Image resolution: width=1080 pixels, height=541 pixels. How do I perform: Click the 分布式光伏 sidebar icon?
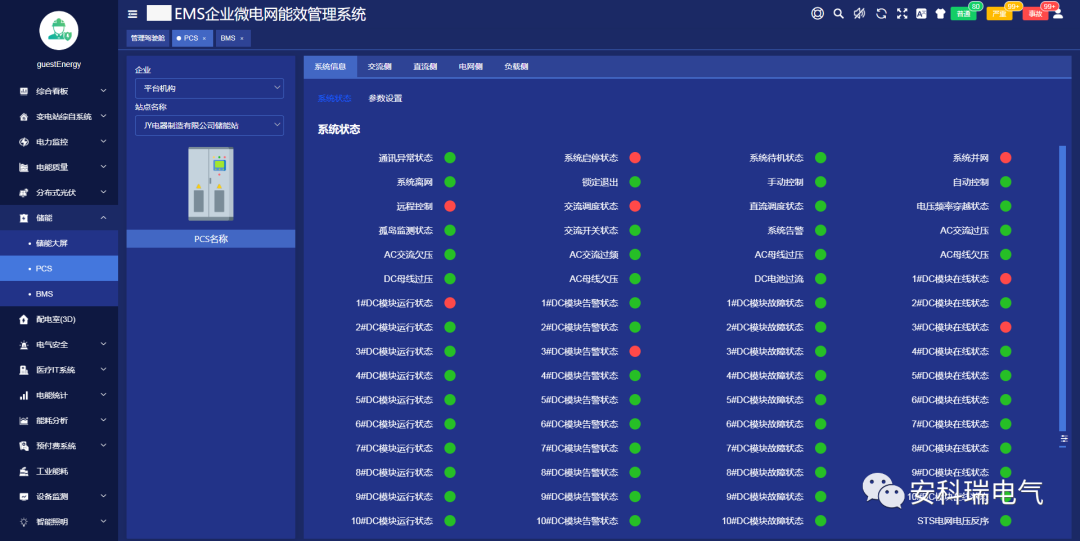pyautogui.click(x=23, y=192)
